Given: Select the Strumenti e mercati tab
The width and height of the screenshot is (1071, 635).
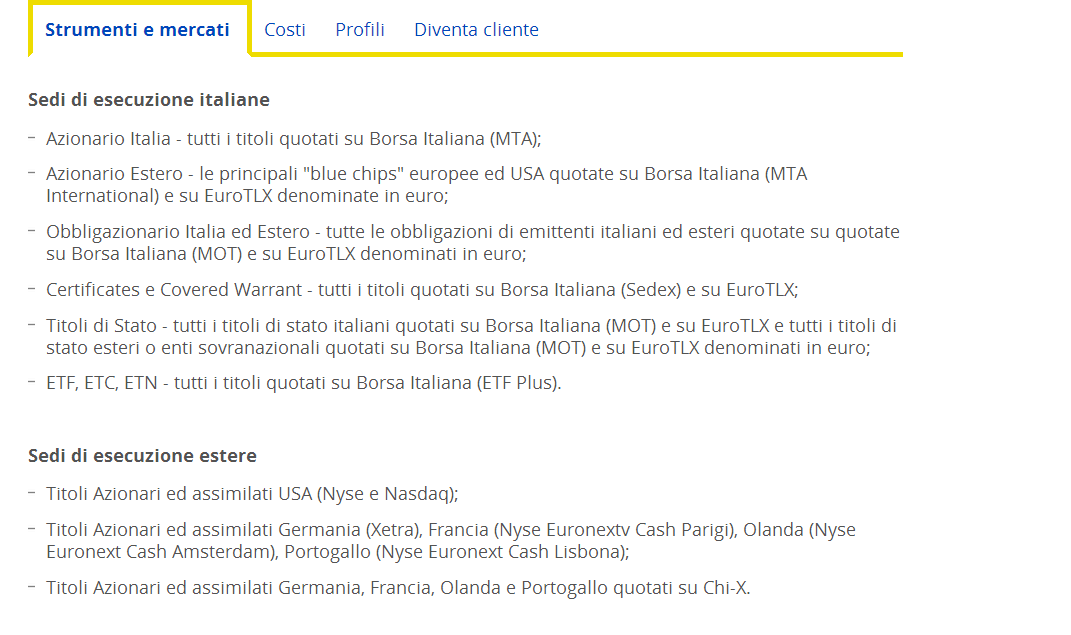Looking at the screenshot, I should click(x=137, y=30).
